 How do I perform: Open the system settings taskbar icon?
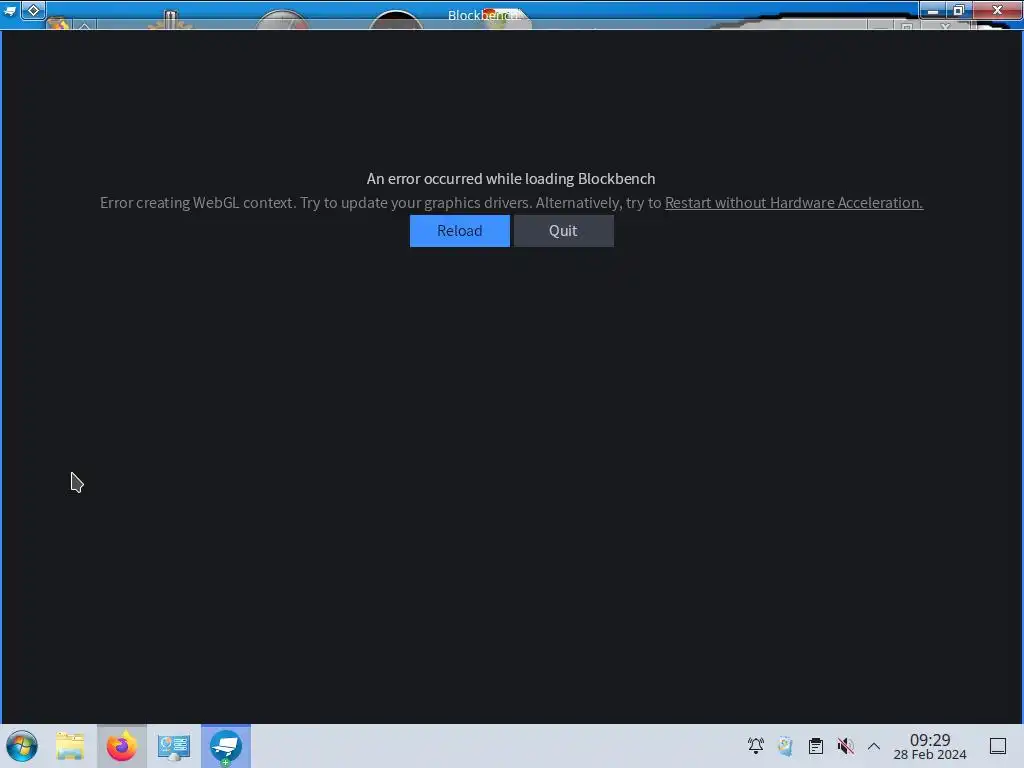coord(174,746)
